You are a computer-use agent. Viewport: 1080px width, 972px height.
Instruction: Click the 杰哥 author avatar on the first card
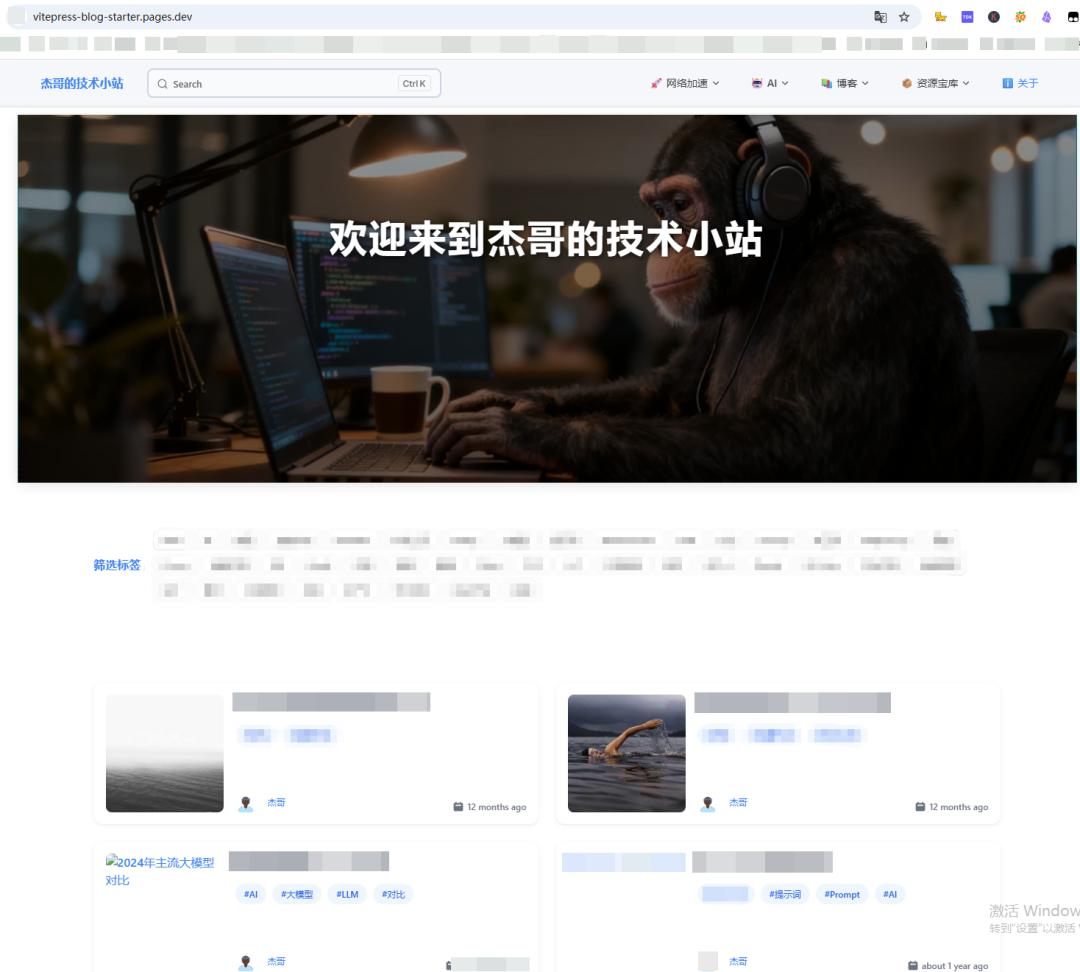pos(245,803)
